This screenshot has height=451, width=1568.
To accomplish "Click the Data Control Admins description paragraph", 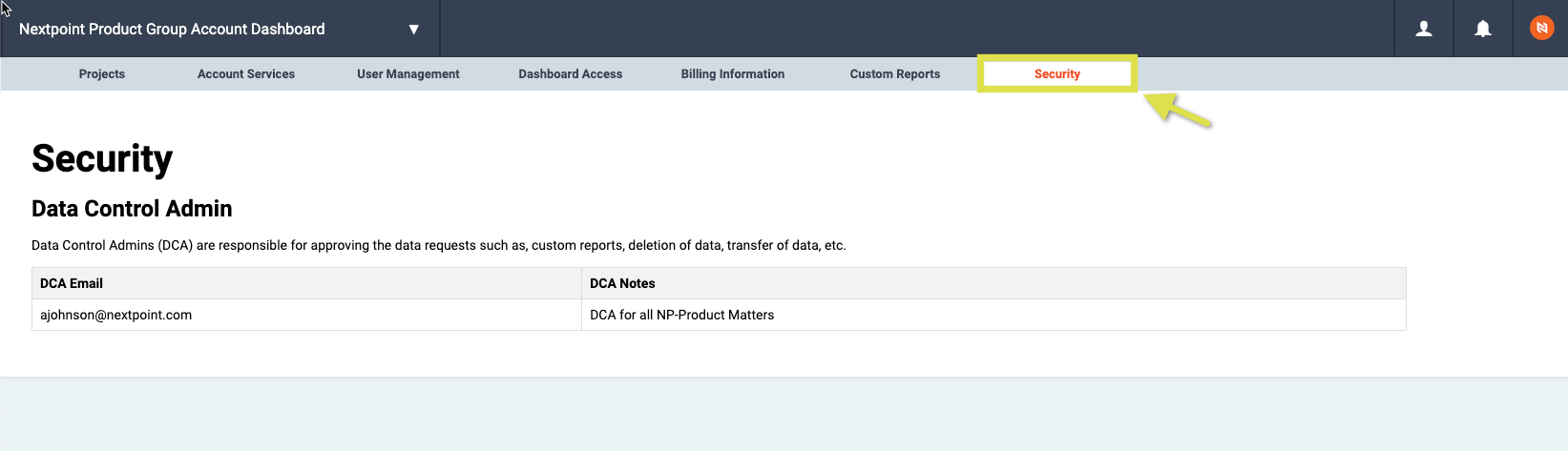I will point(439,245).
